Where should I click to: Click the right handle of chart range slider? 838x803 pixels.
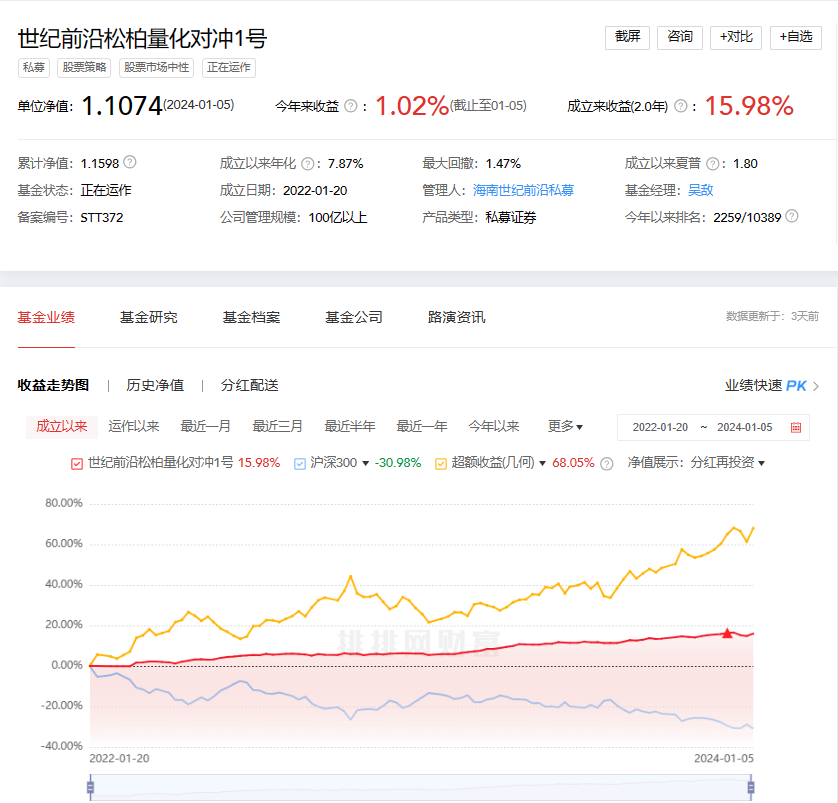(751, 788)
